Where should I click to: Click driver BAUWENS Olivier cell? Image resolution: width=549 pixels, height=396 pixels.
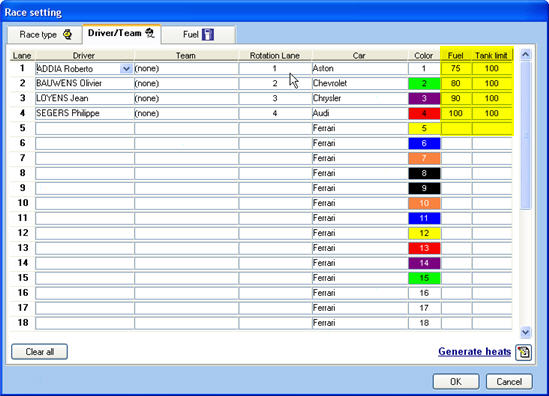84,83
